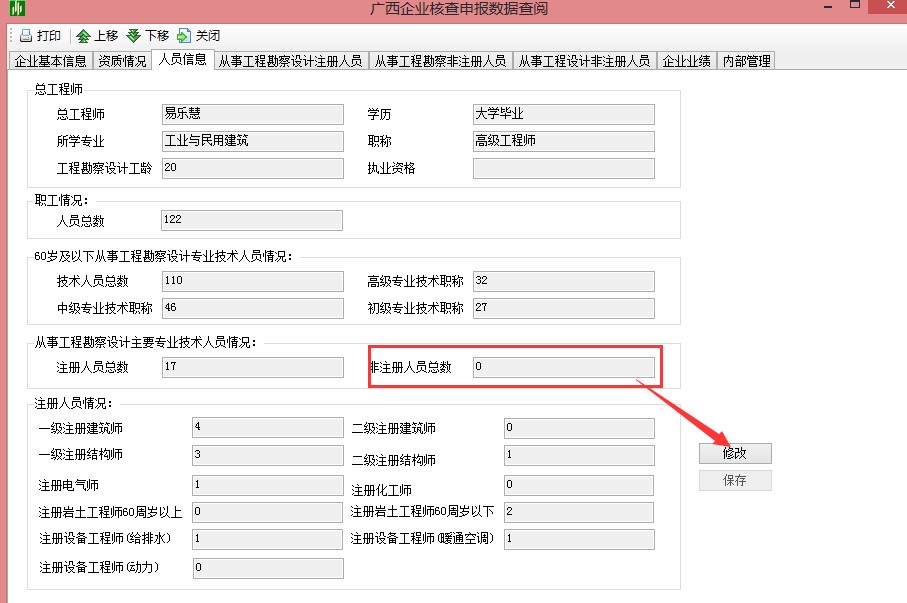Click the 保存 button

pos(735,481)
